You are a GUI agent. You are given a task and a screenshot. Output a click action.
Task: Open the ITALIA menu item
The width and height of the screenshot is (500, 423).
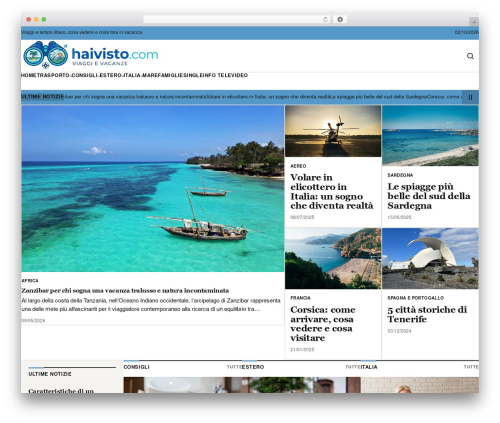click(132, 75)
